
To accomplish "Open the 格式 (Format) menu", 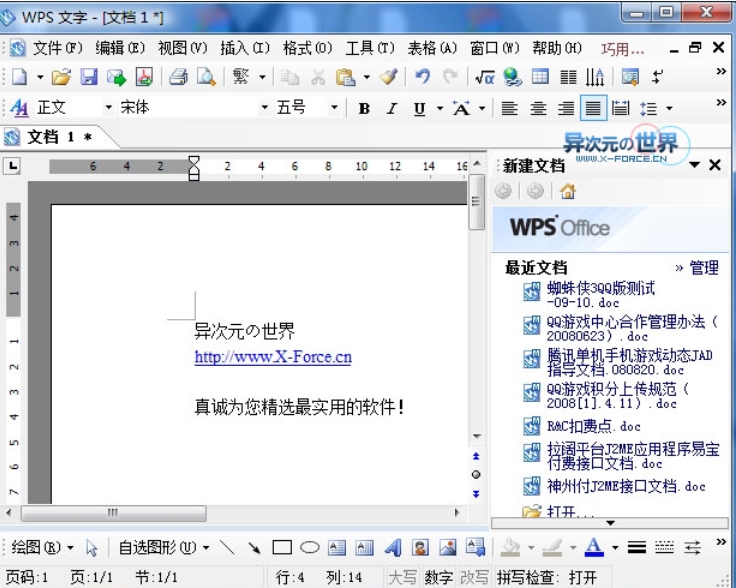I will coord(306,48).
